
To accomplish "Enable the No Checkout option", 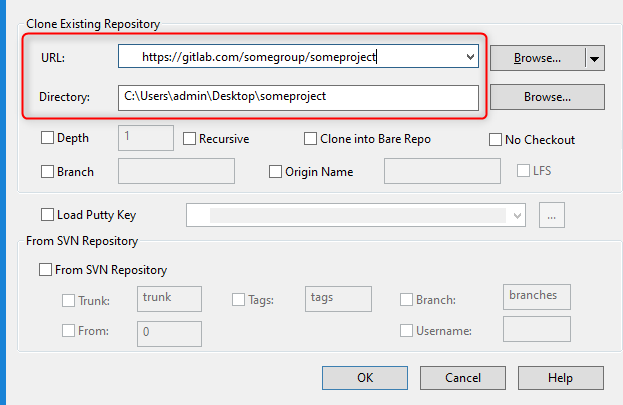I will tap(496, 140).
